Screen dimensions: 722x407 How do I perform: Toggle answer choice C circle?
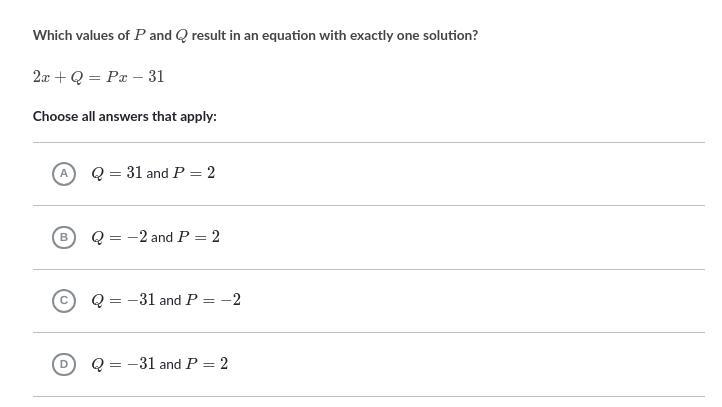[64, 300]
